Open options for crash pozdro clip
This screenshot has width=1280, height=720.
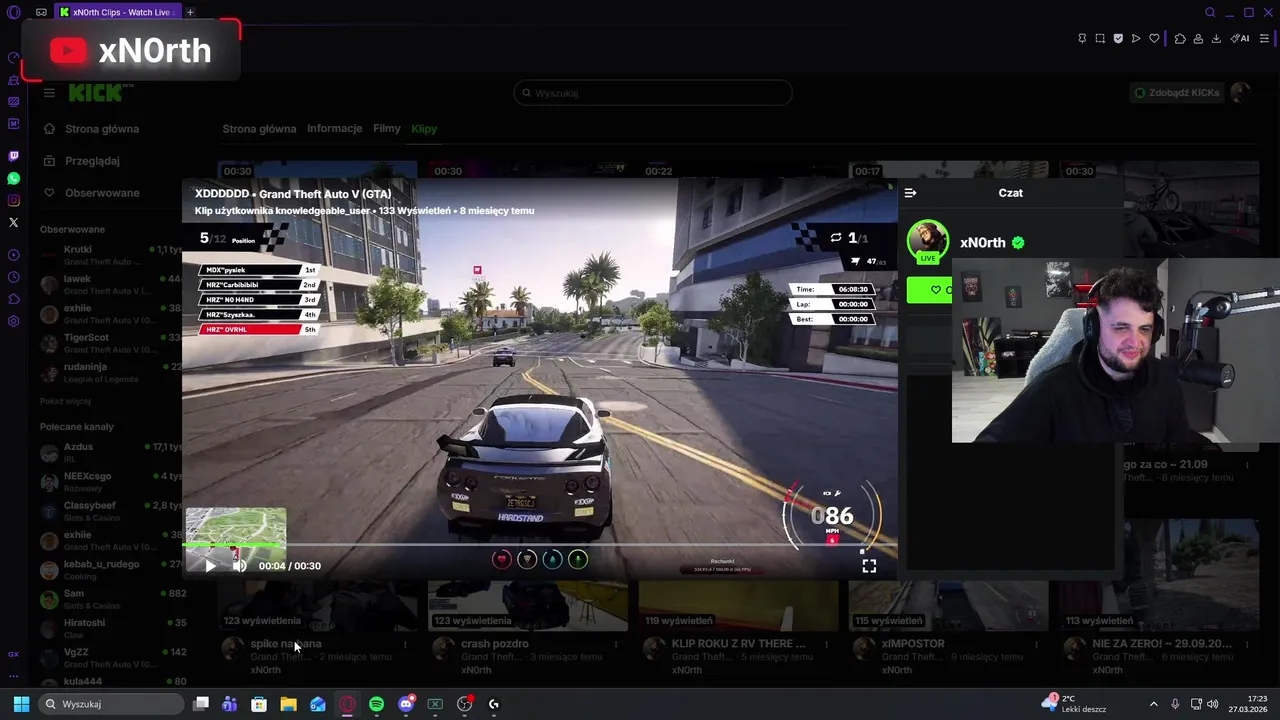click(x=616, y=645)
